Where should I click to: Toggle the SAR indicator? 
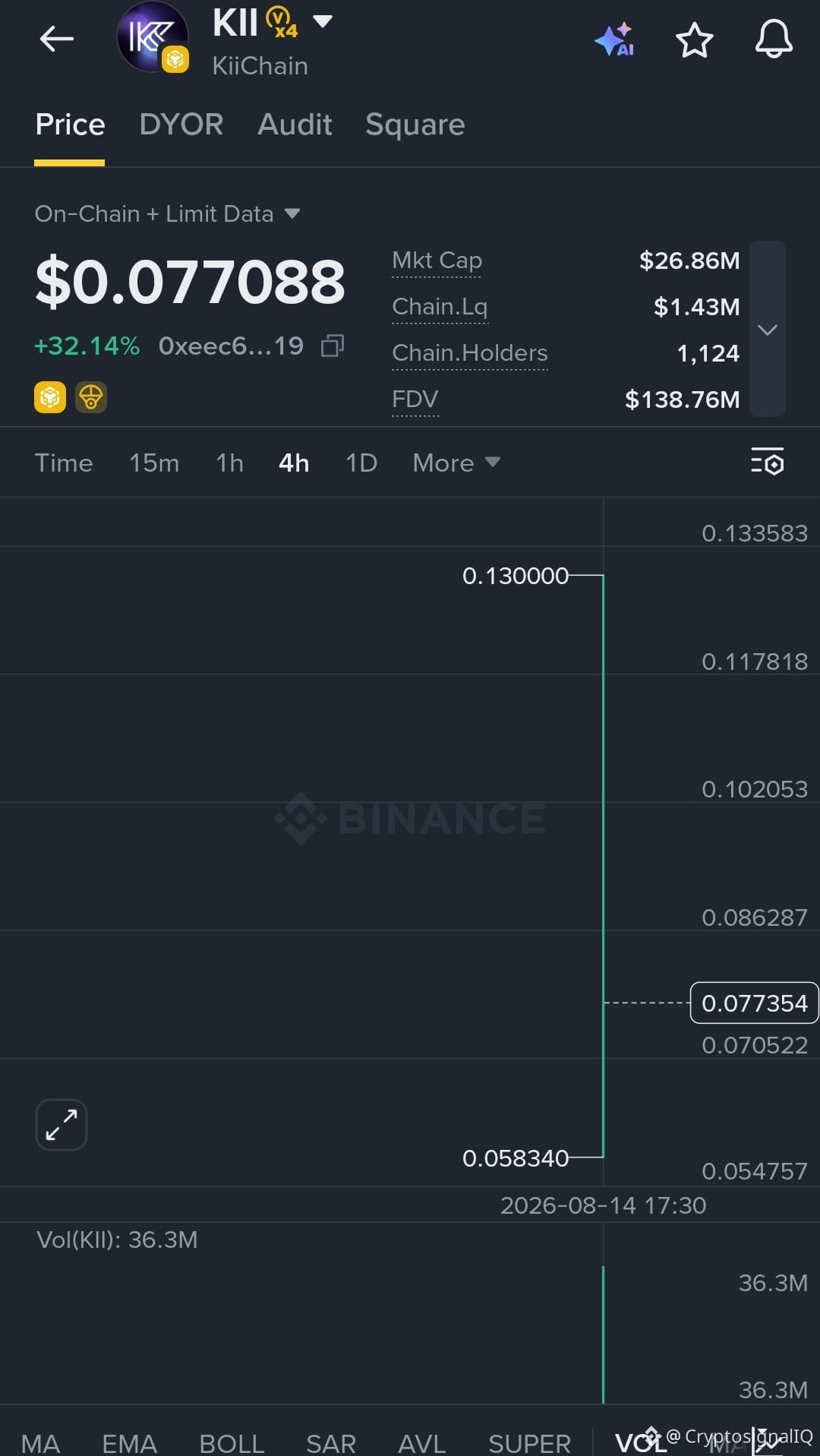tap(331, 1442)
